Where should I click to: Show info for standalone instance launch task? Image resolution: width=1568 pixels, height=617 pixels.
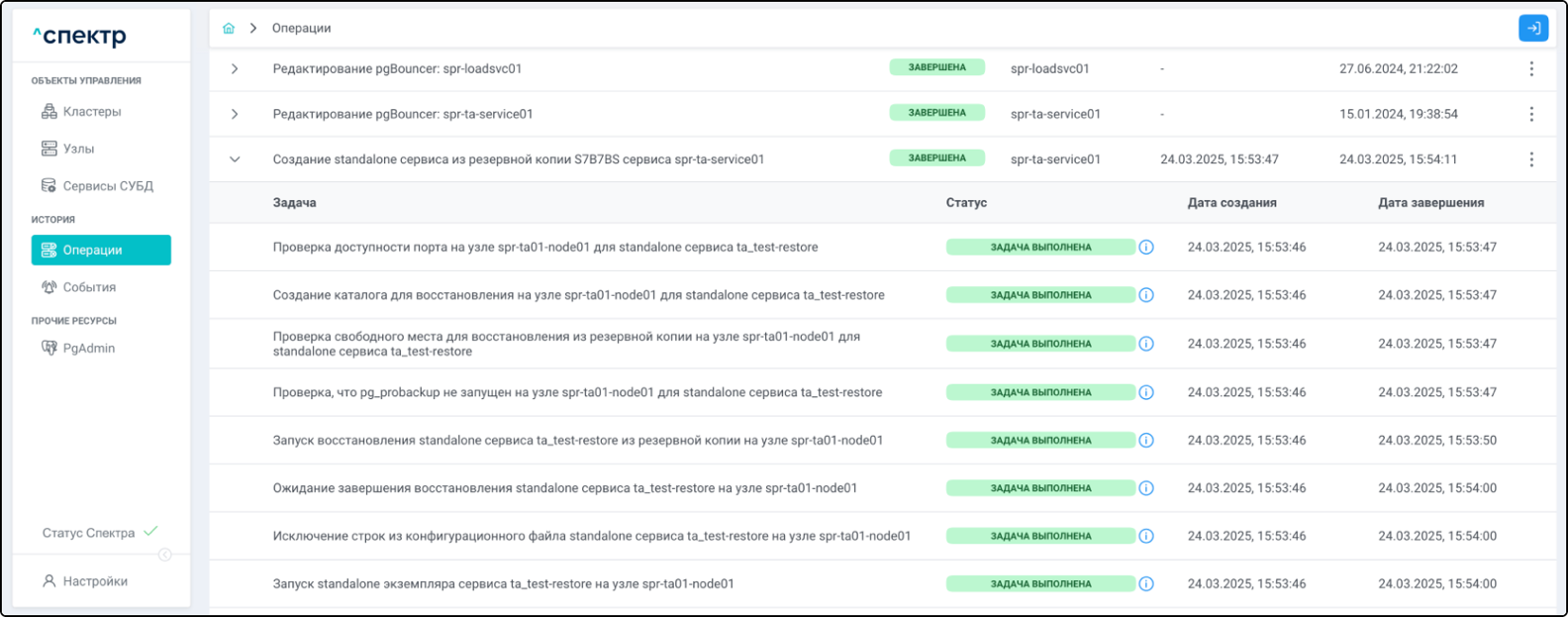pos(1146,584)
